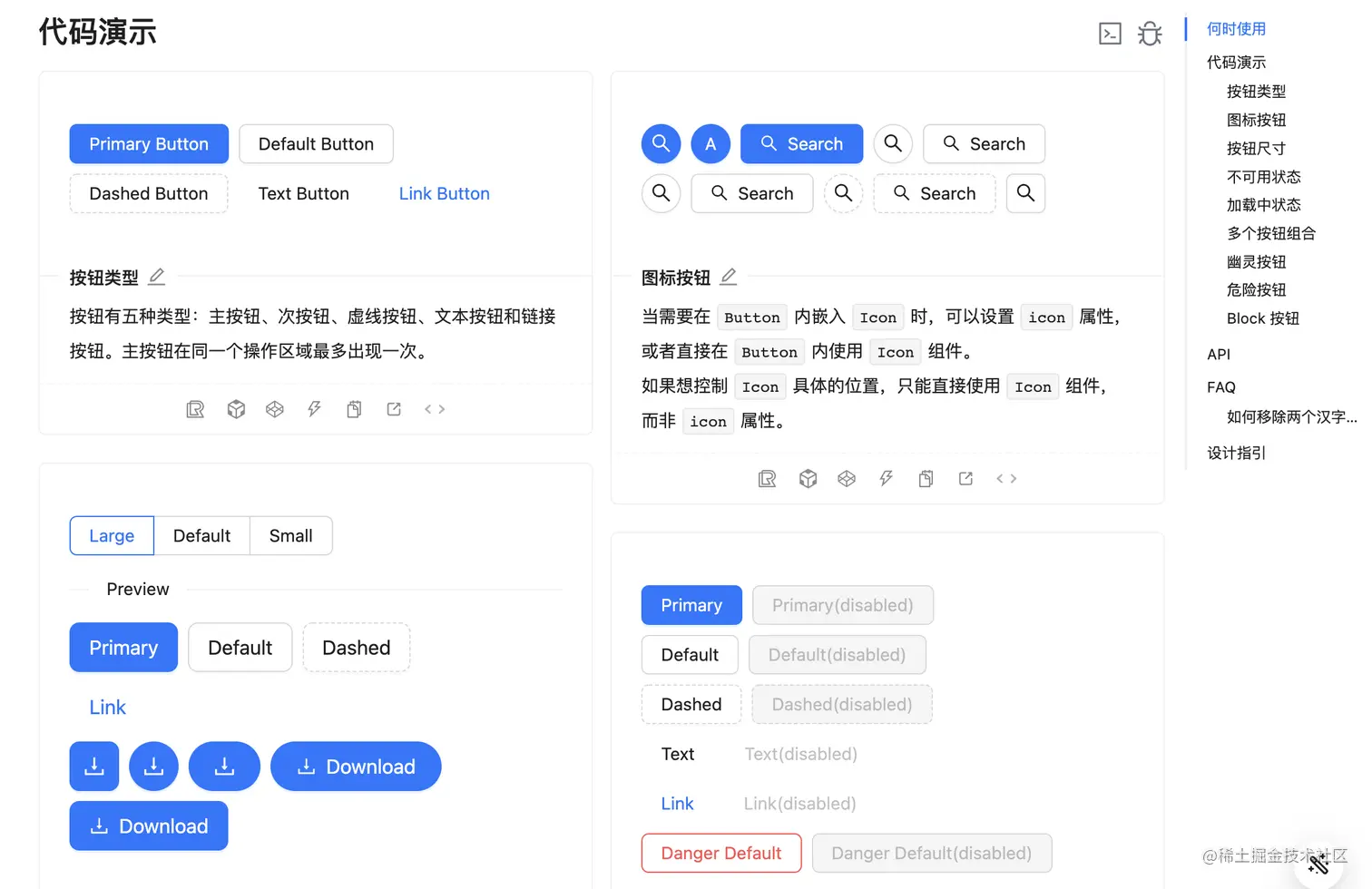Click the rectangular Download button
The height and width of the screenshot is (889, 1372).
click(x=149, y=825)
